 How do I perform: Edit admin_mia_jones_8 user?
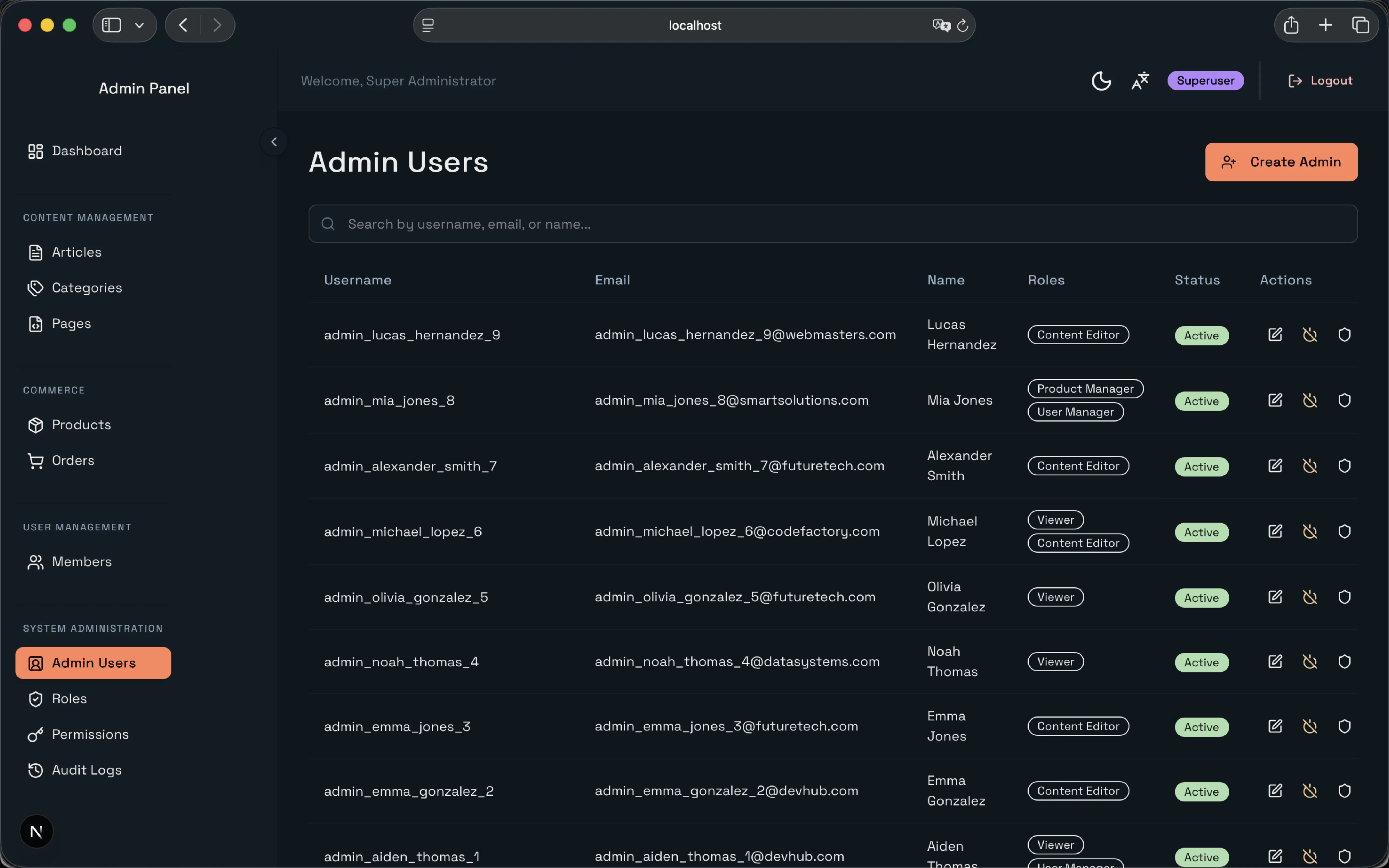point(1275,400)
